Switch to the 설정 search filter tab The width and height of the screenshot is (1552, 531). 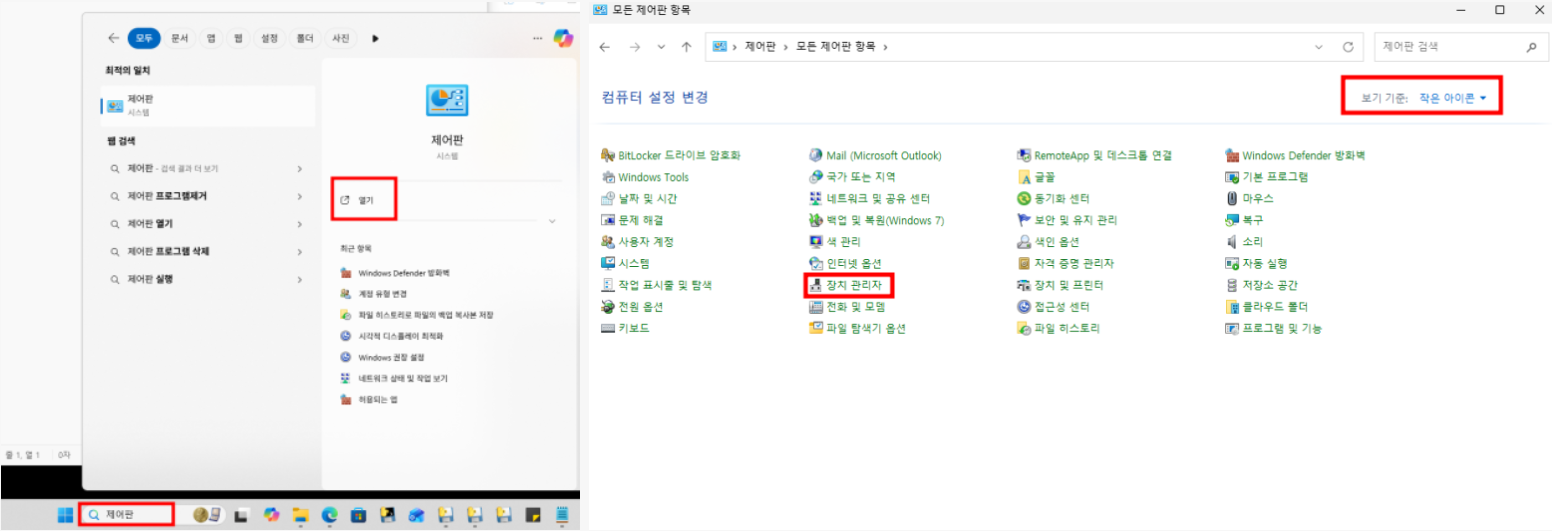point(269,38)
